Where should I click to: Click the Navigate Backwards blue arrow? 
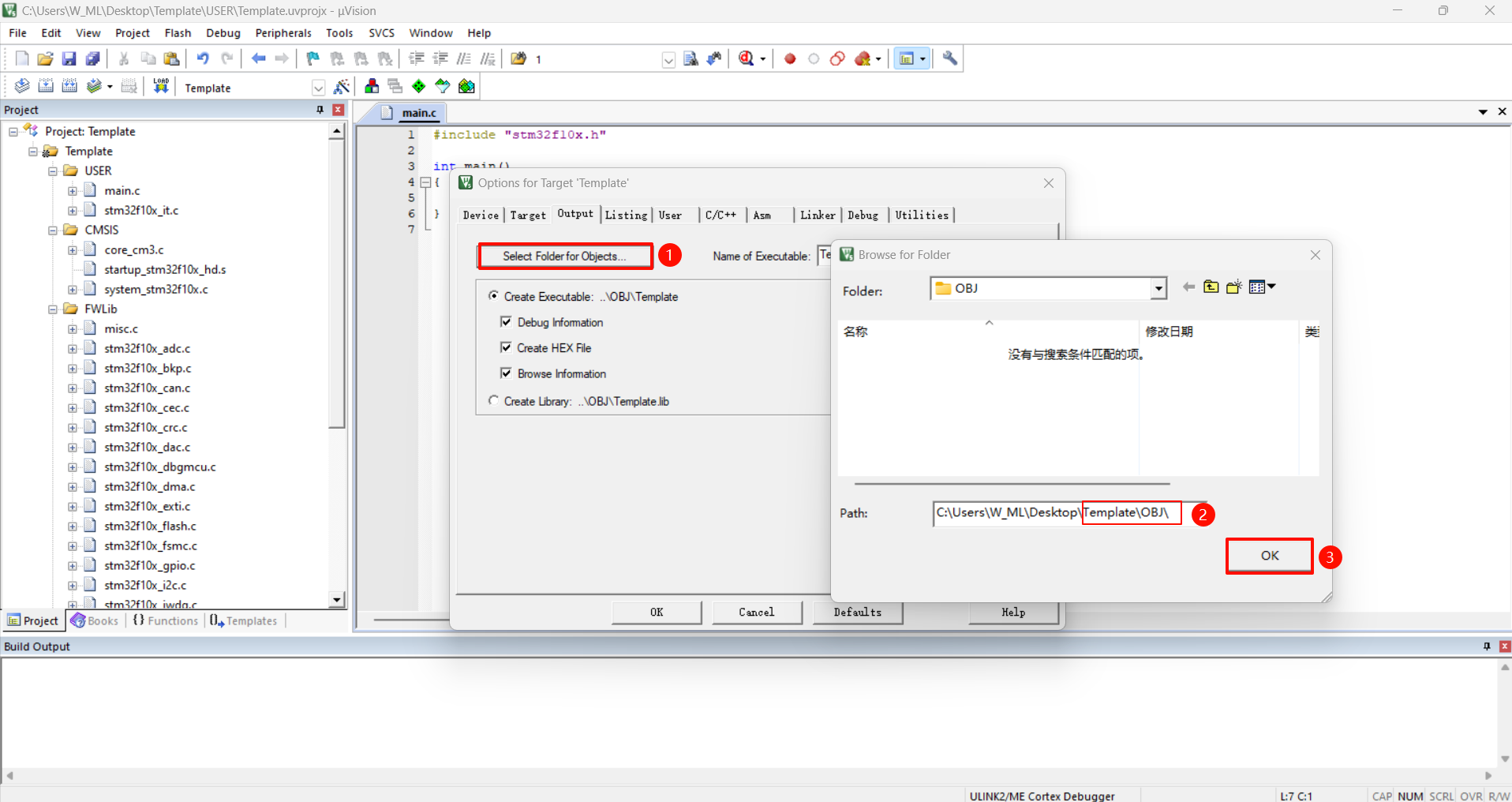tap(258, 58)
